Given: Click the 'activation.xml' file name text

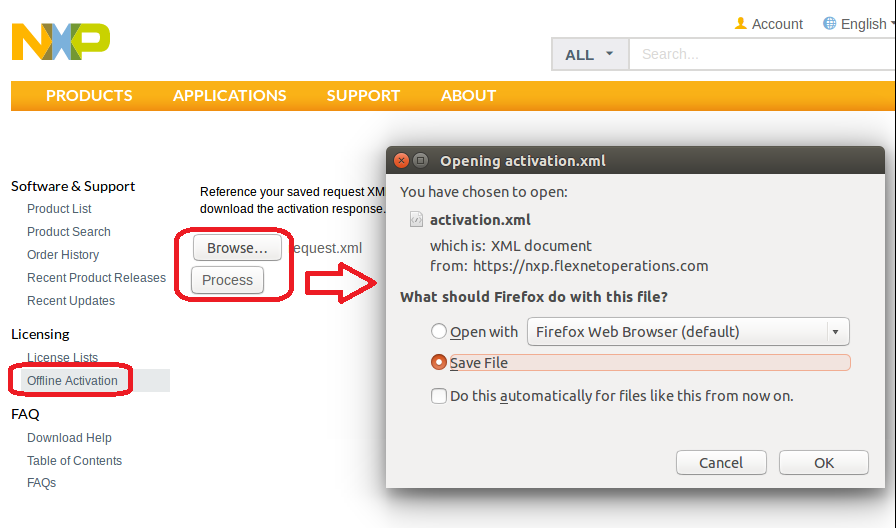Looking at the screenshot, I should click(x=480, y=219).
